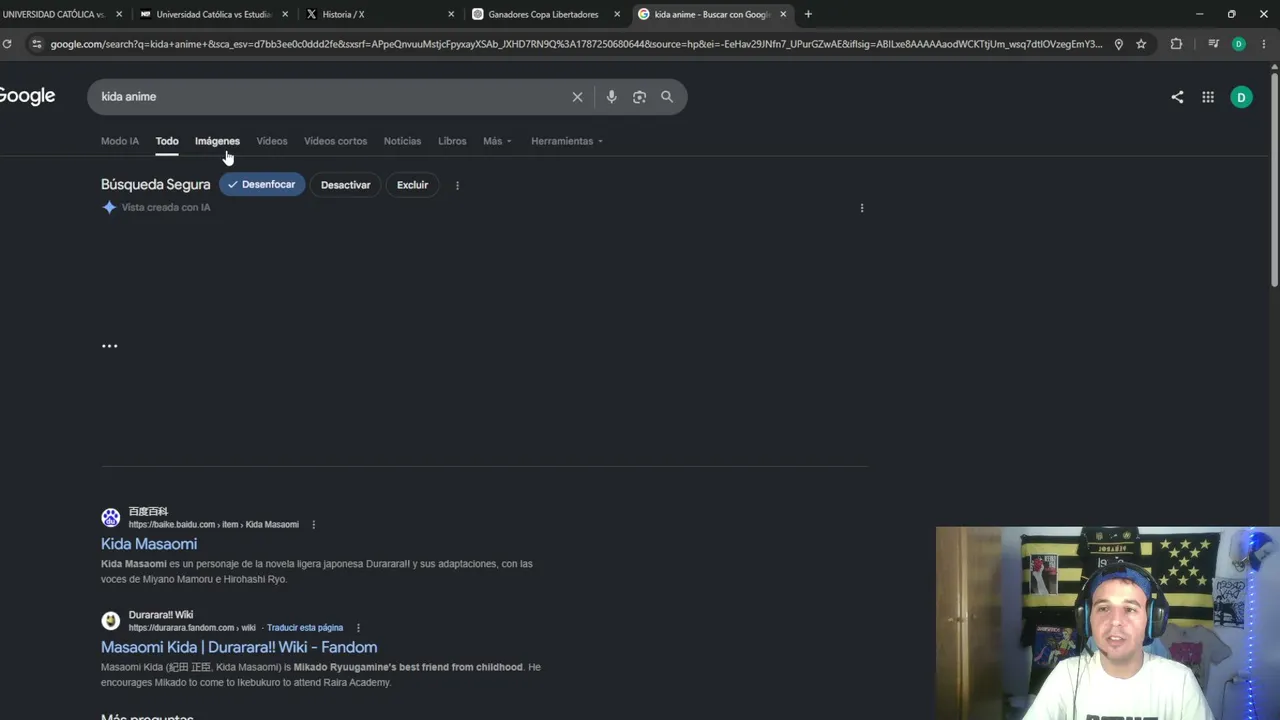Image resolution: width=1280 pixels, height=720 pixels.
Task: Click the scrollbar up arrow
Action: (1274, 66)
